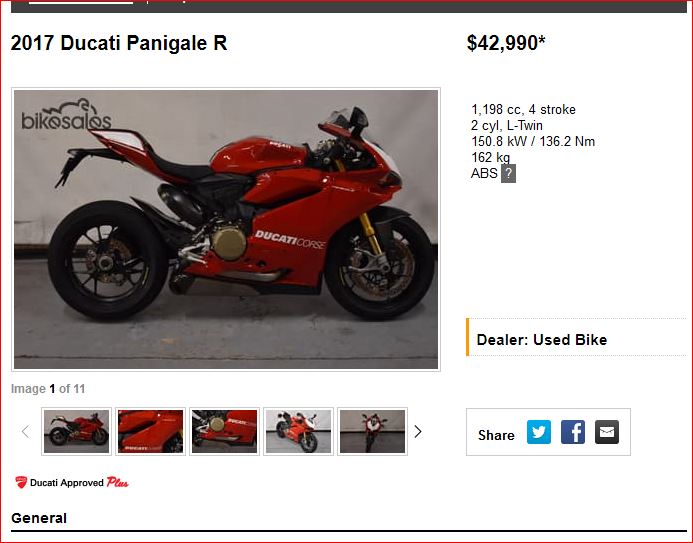Viewport: 693px width, 543px height.
Task: Select fifth thumbnail showing bike front view
Action: pyautogui.click(x=372, y=431)
